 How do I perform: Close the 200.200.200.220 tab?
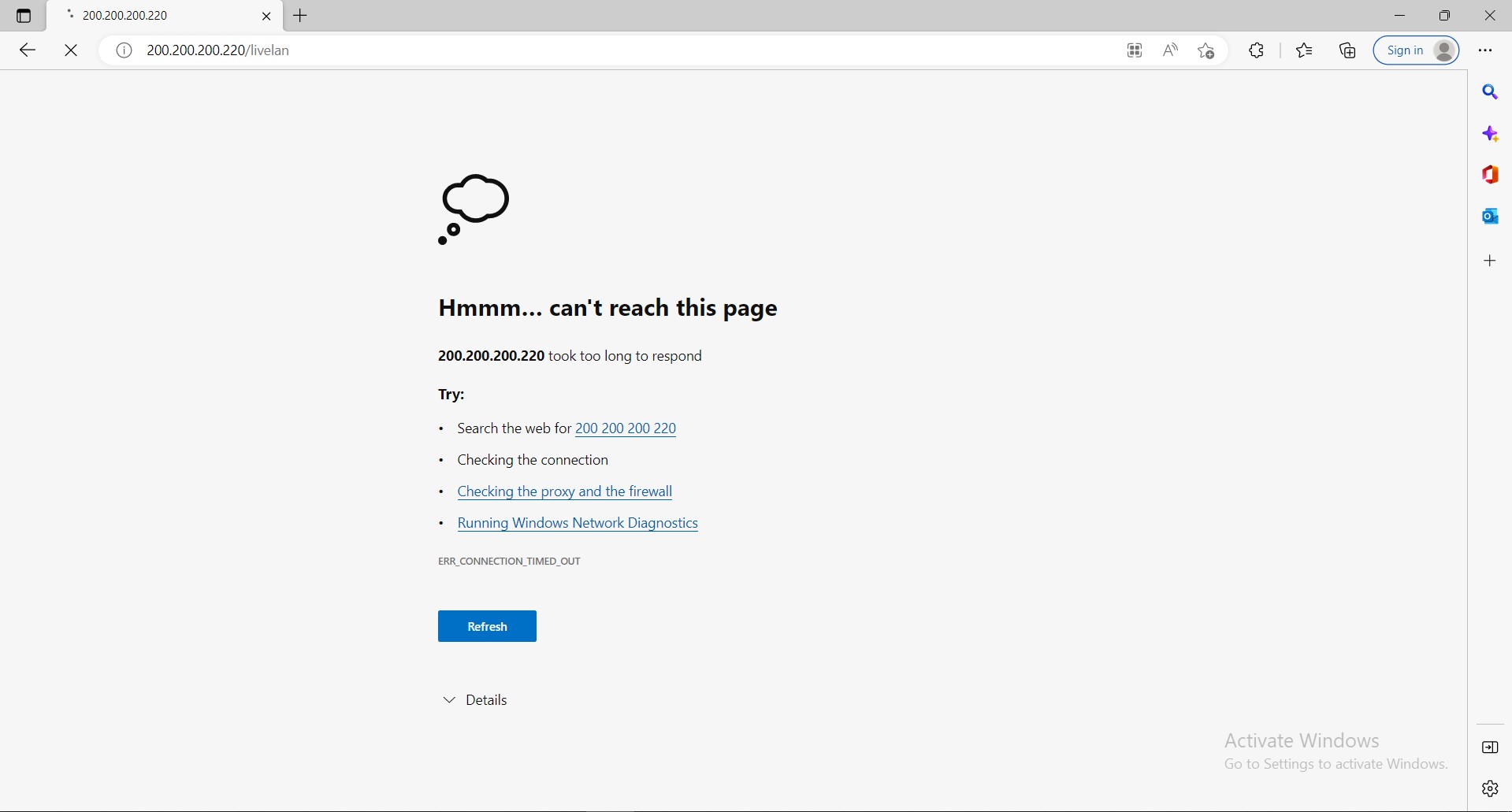pyautogui.click(x=266, y=16)
